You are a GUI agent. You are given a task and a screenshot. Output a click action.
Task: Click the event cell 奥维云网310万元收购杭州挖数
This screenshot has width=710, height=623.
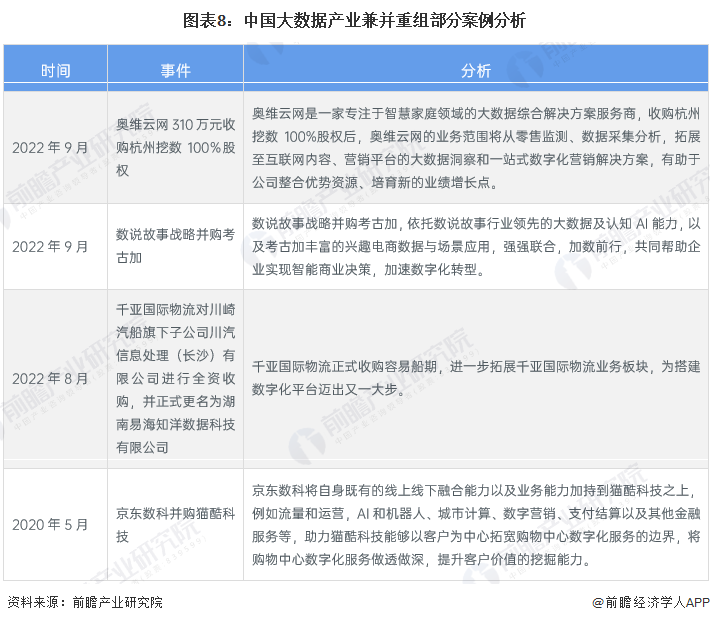click(x=175, y=148)
